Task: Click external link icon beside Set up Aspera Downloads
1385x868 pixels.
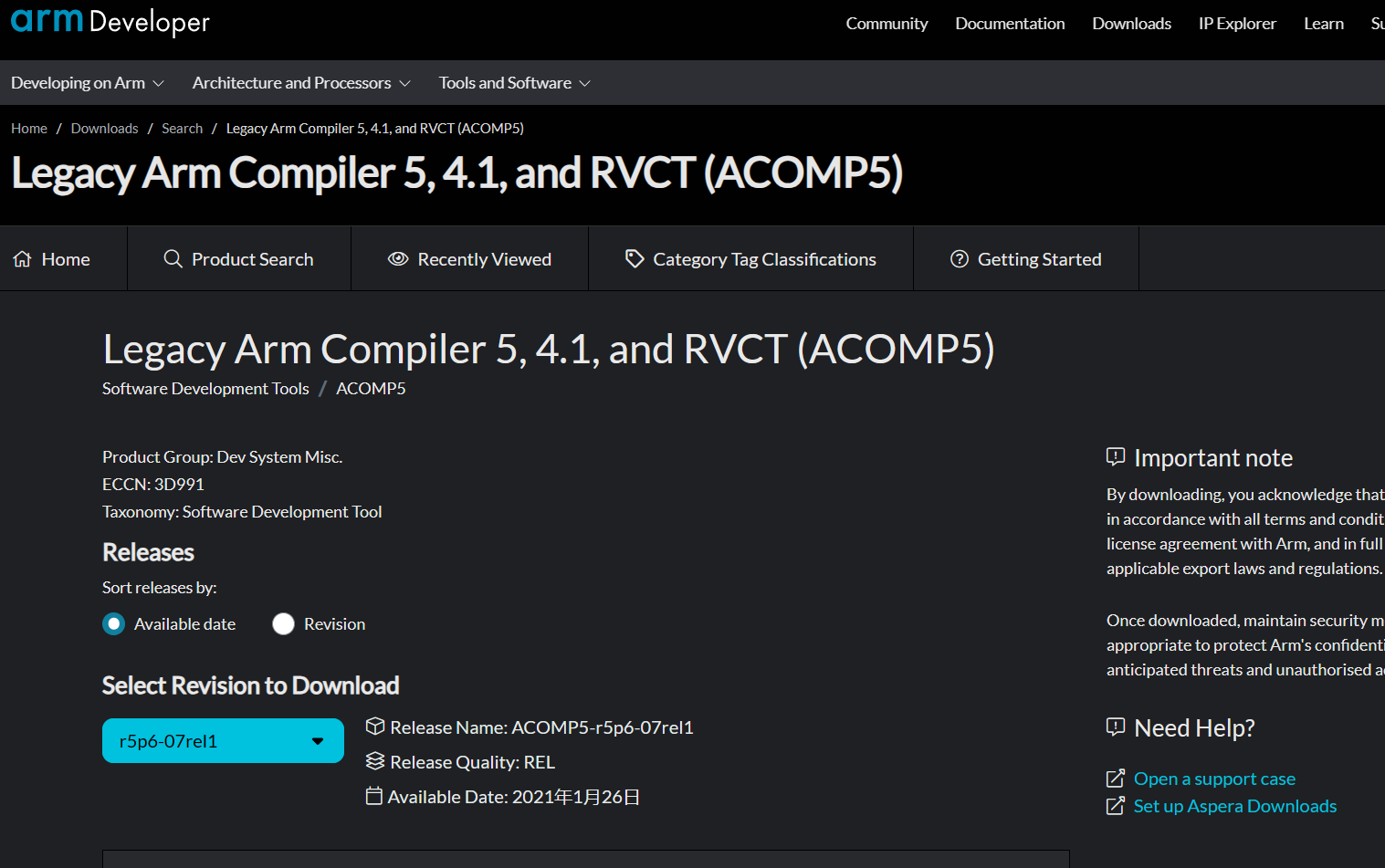Action: 1116,806
